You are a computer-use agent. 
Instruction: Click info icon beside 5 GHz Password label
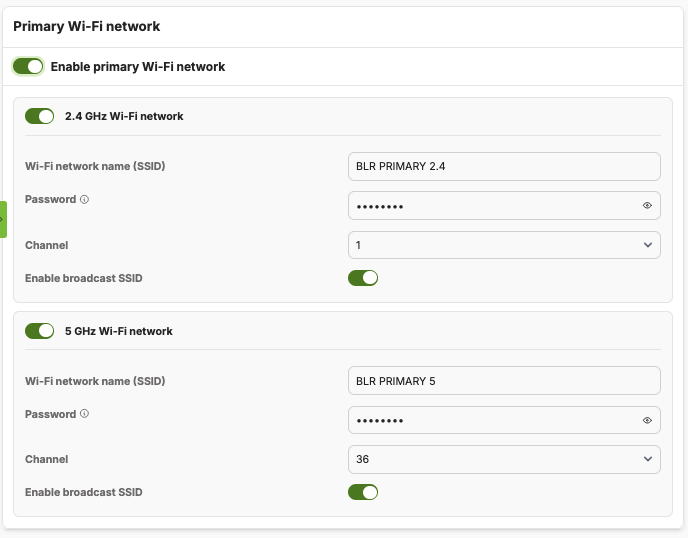tap(84, 413)
